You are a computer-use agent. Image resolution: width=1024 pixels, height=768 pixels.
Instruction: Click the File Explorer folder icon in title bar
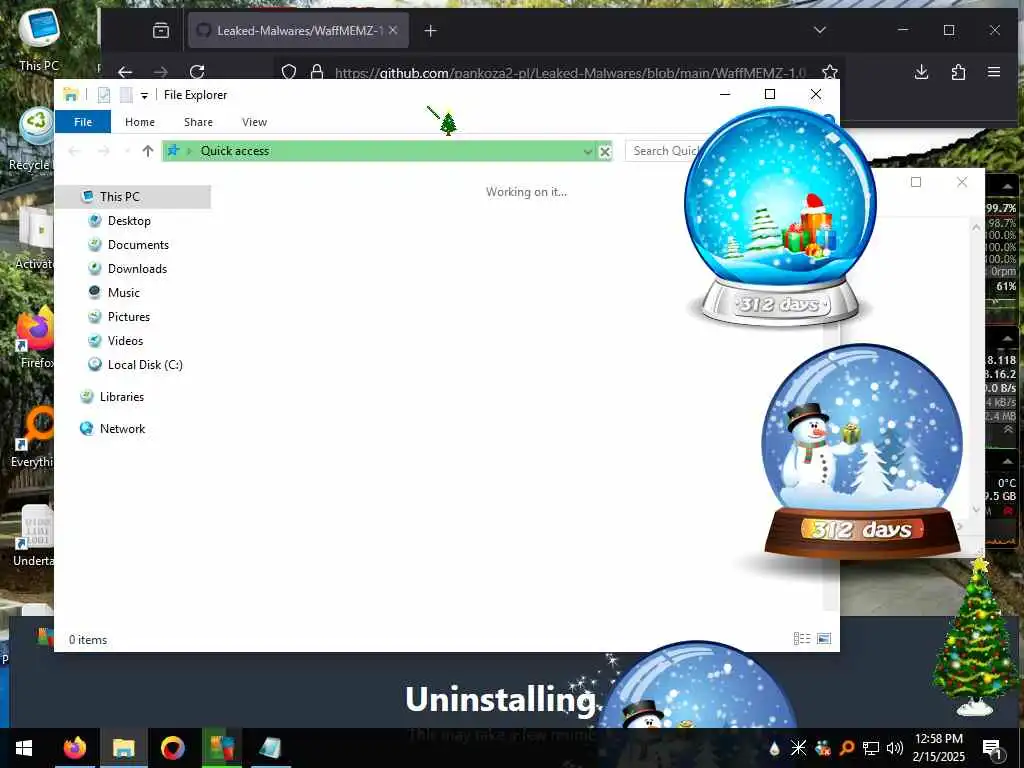click(71, 95)
